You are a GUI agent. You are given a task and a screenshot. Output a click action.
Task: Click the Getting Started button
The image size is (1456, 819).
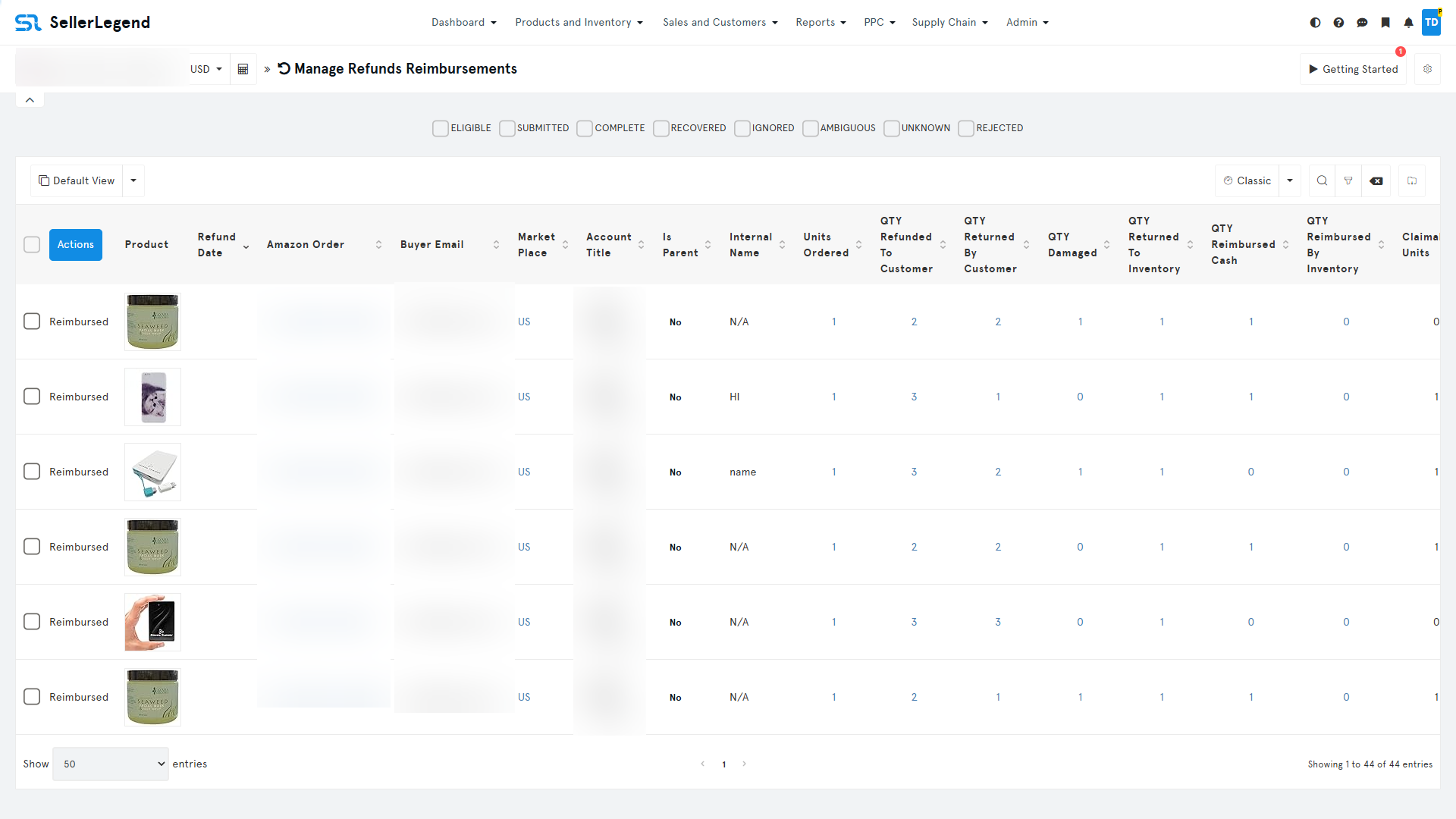tap(1353, 69)
